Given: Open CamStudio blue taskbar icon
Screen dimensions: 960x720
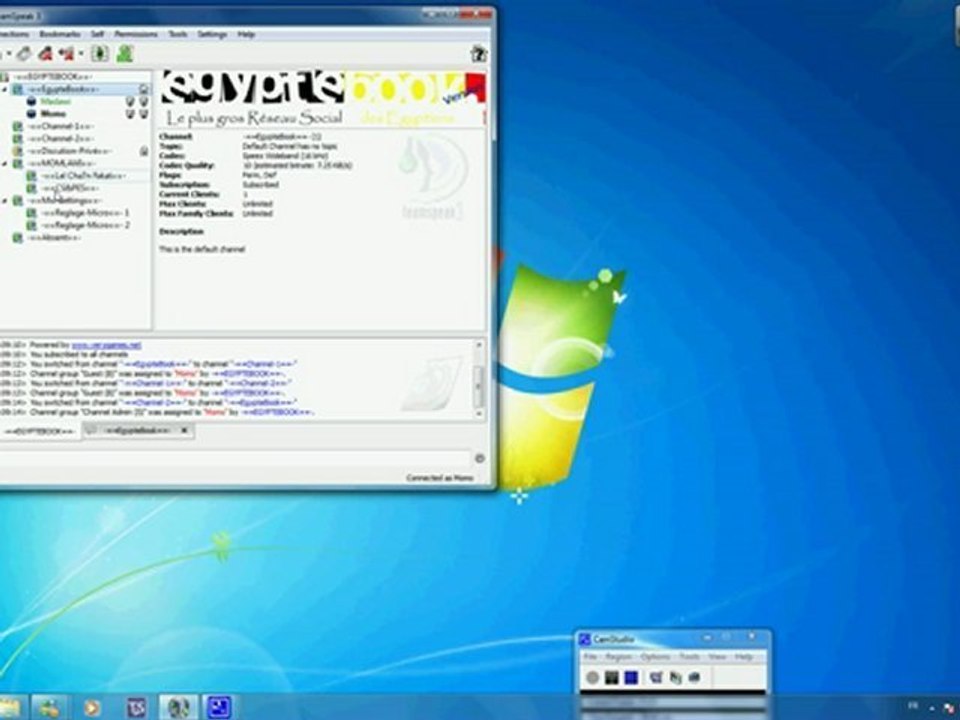Looking at the screenshot, I should point(218,707).
